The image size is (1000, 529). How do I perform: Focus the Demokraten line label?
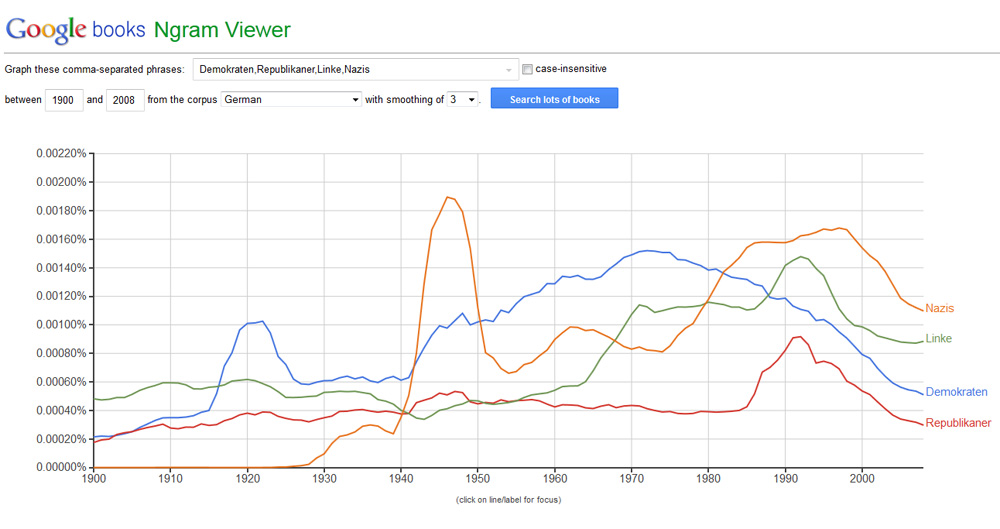[957, 392]
